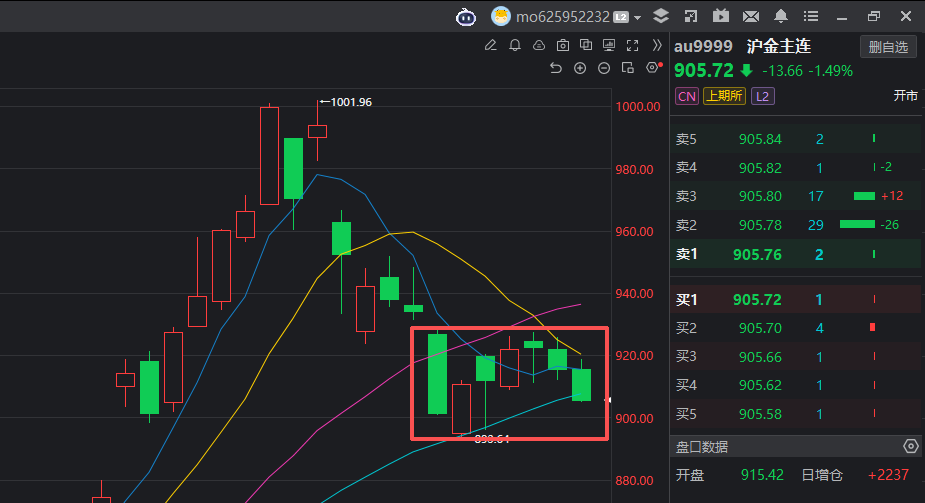This screenshot has height=503, width=925.
Task: Select the pencil drawing tool
Action: (490, 45)
